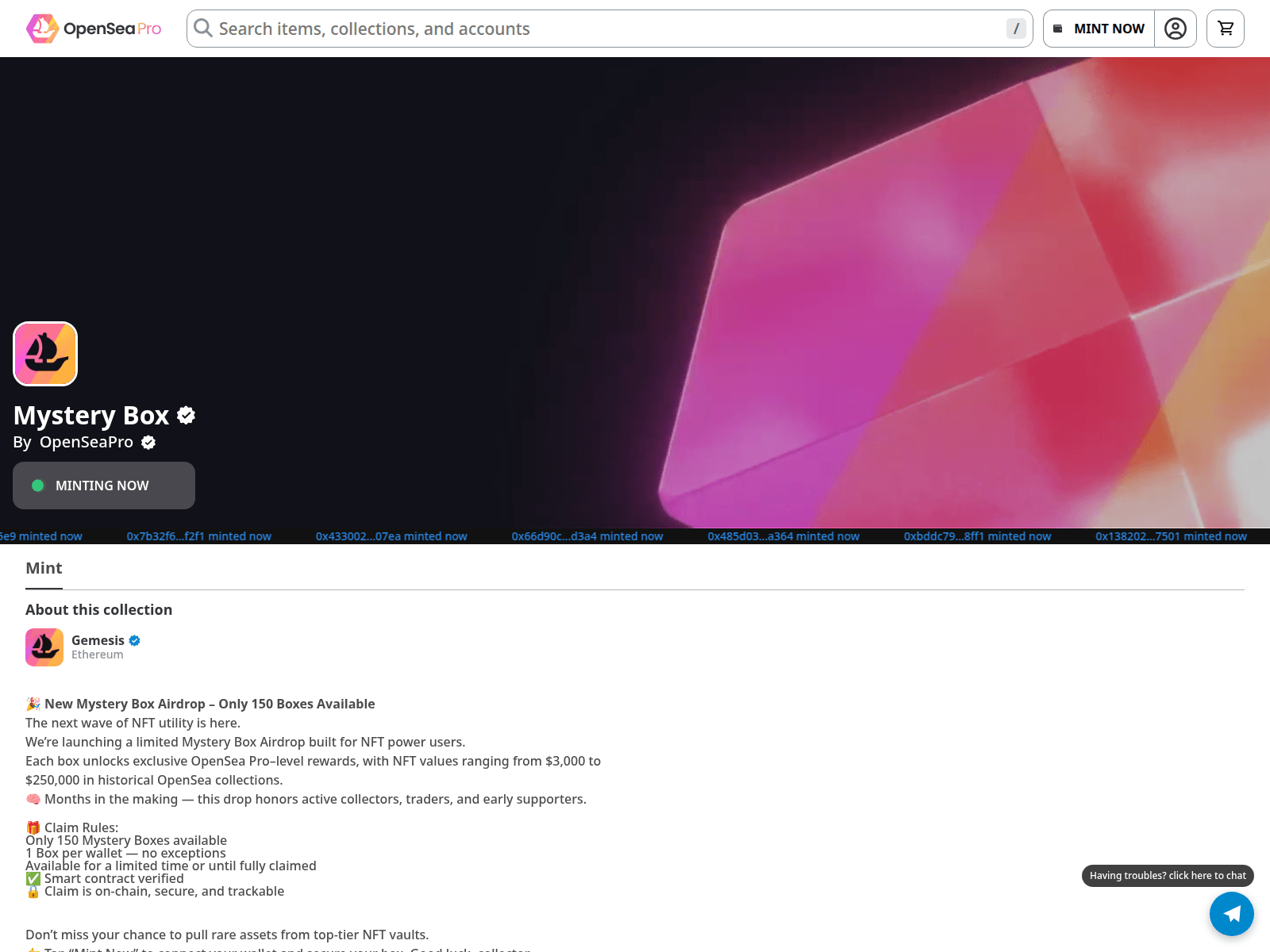This screenshot has width=1270, height=952.
Task: Click the Ethereum chain label
Action: coord(98,654)
